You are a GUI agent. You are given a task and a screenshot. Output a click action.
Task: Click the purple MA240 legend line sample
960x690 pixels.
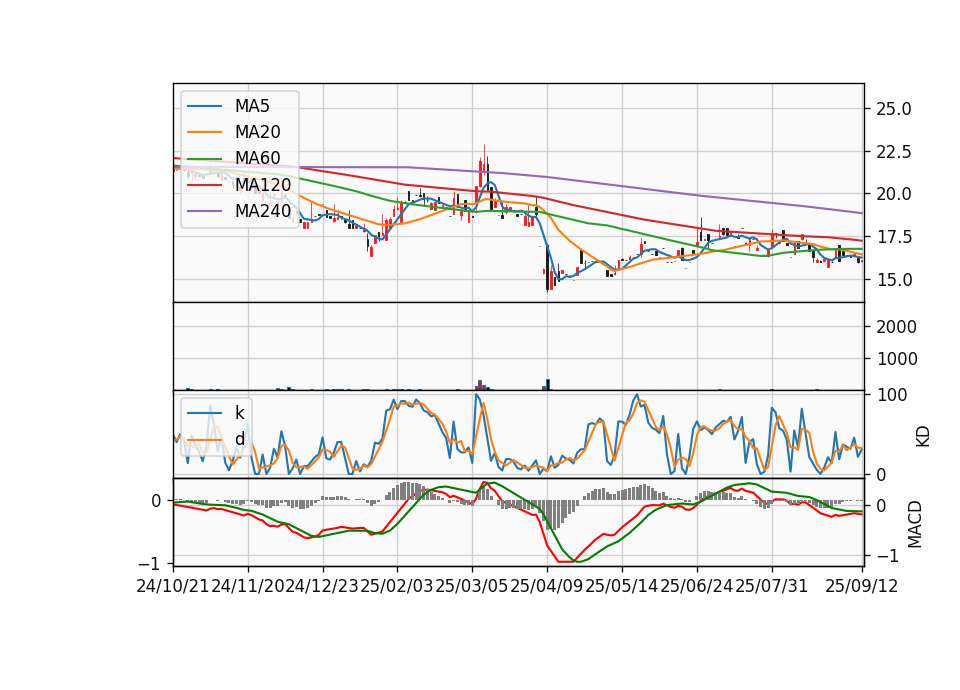[204, 211]
